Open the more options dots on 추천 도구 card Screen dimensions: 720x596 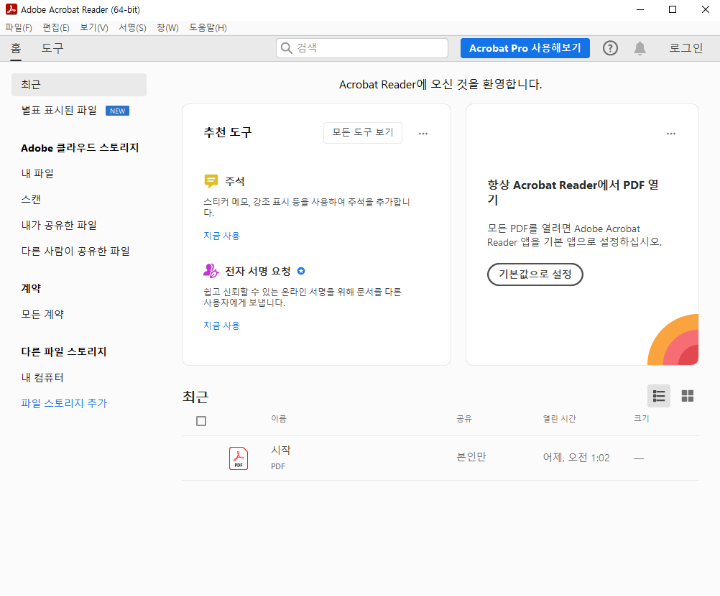click(x=423, y=134)
